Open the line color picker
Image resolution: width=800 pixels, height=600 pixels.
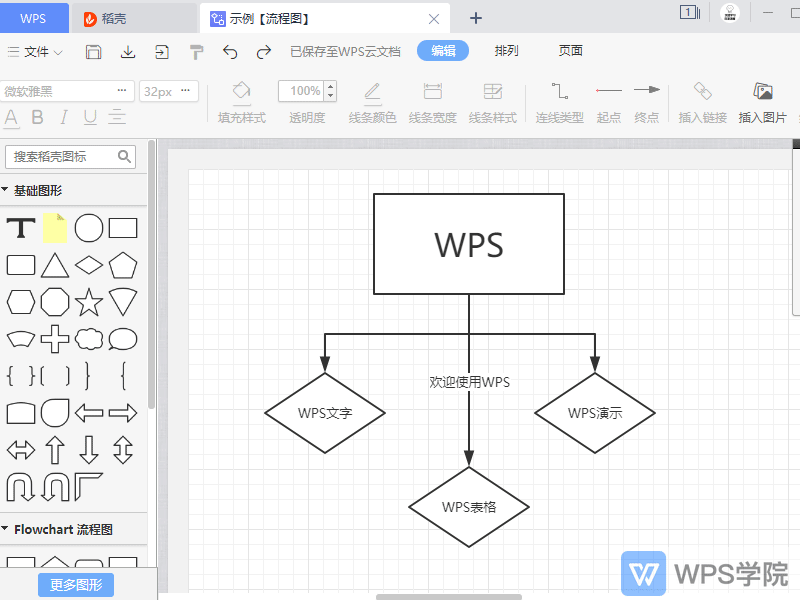coord(372,103)
